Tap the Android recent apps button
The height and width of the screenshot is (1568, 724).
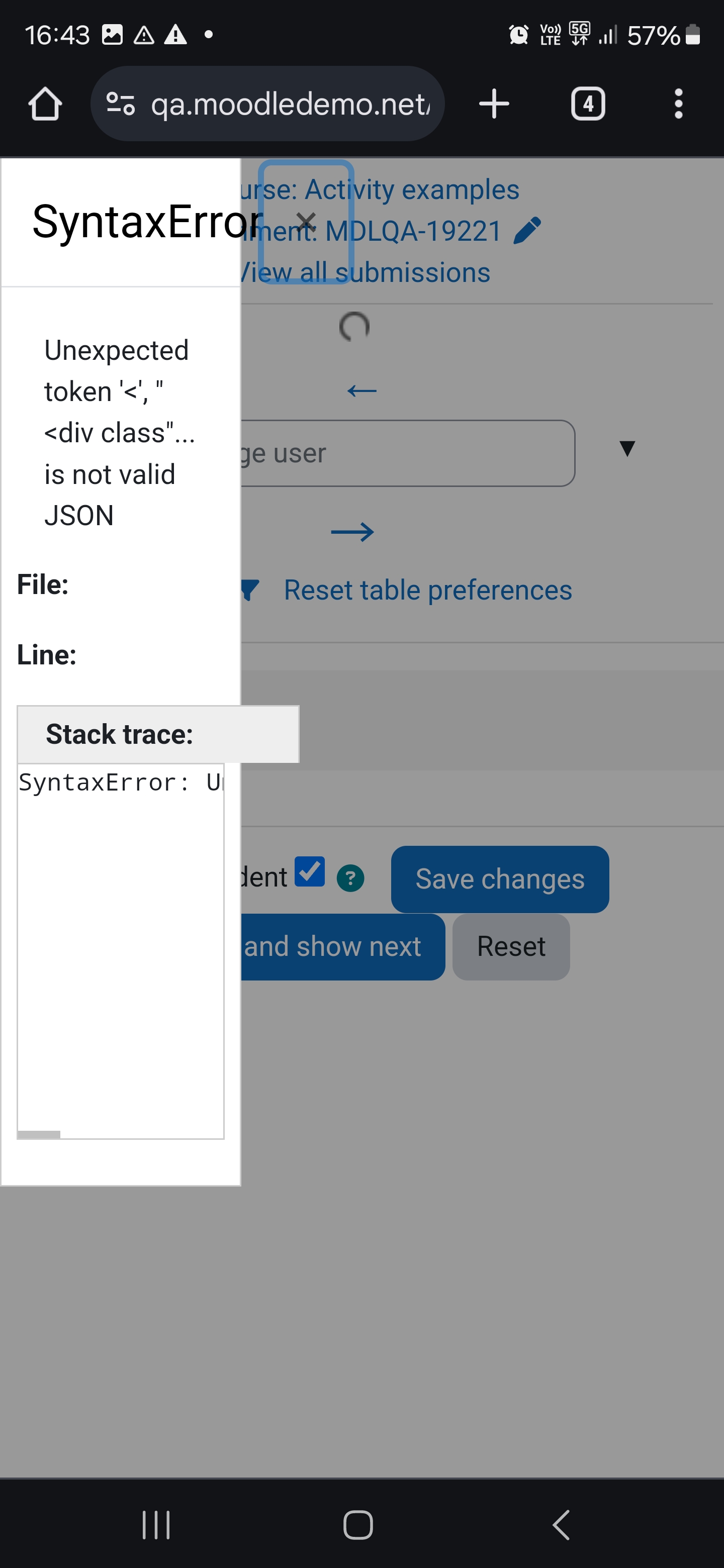156,1525
